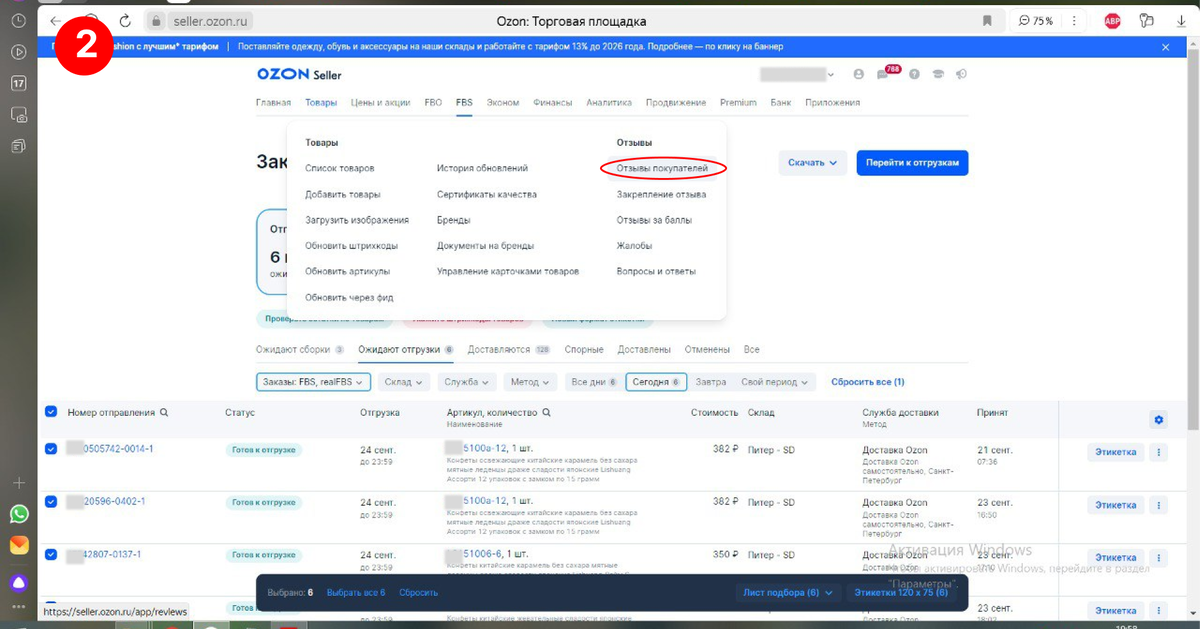
Task: Expand the Служба filter dropdown
Action: tap(468, 382)
